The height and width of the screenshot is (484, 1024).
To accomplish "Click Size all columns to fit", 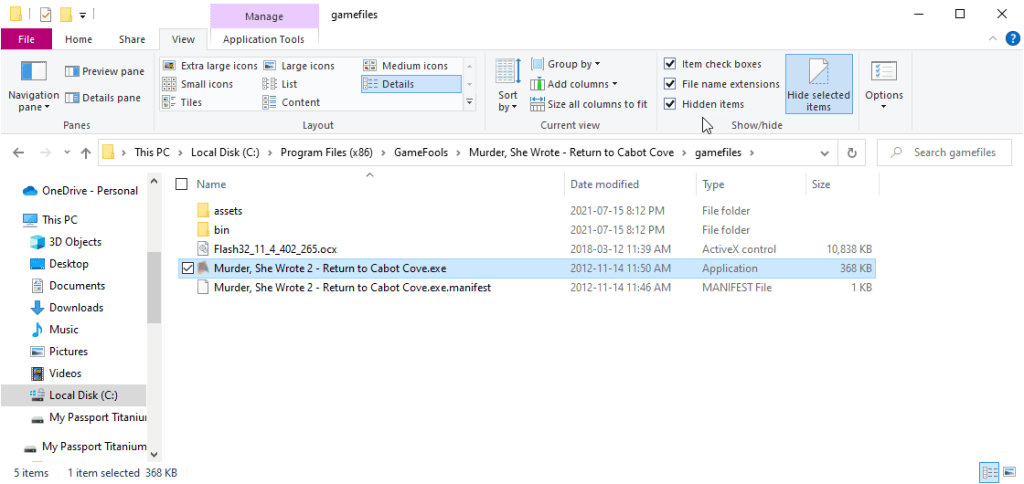I will [x=589, y=104].
